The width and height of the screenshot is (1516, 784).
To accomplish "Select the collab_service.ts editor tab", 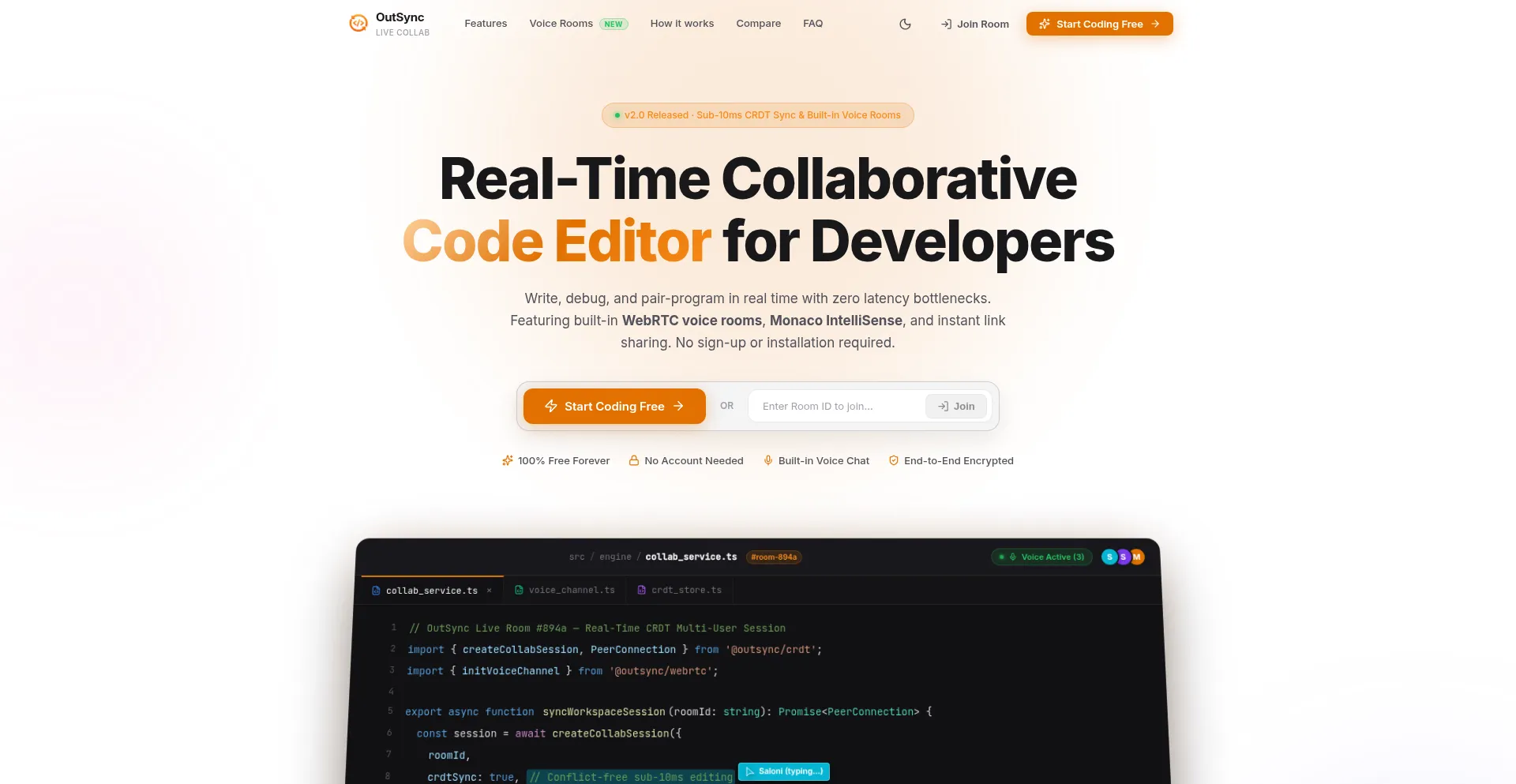I will 432,591.
